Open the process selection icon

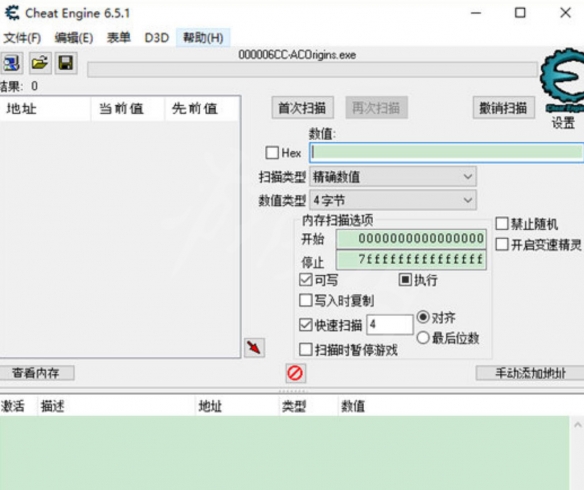point(11,63)
